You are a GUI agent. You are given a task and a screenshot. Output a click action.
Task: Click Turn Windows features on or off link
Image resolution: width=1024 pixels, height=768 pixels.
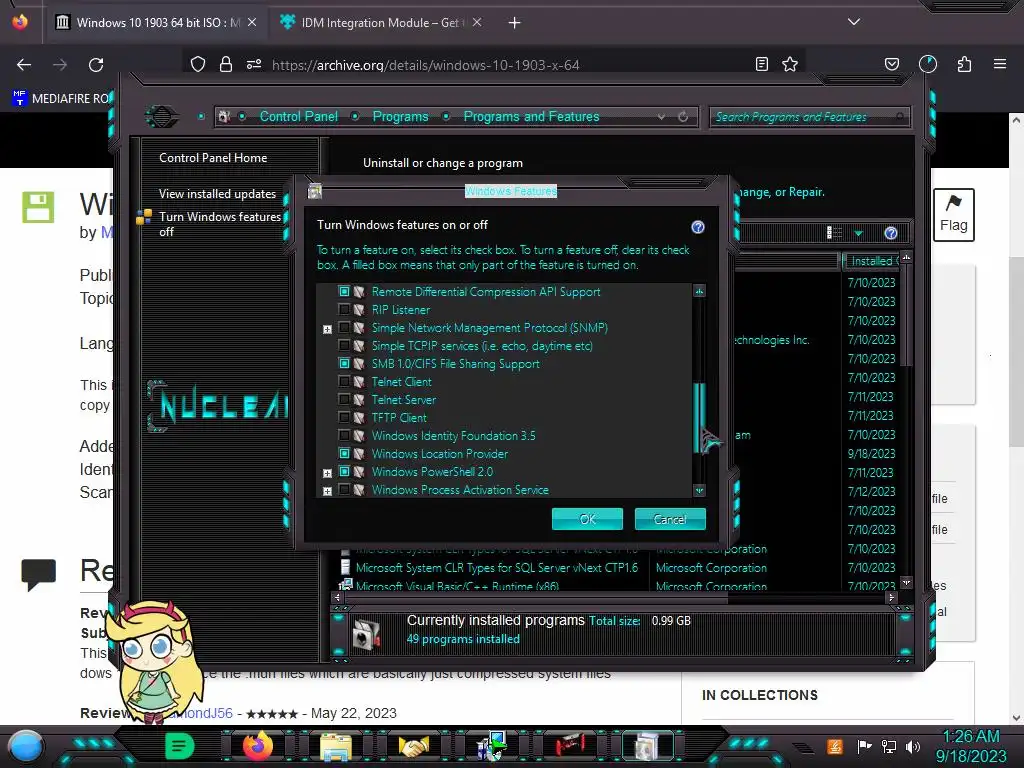point(219,224)
